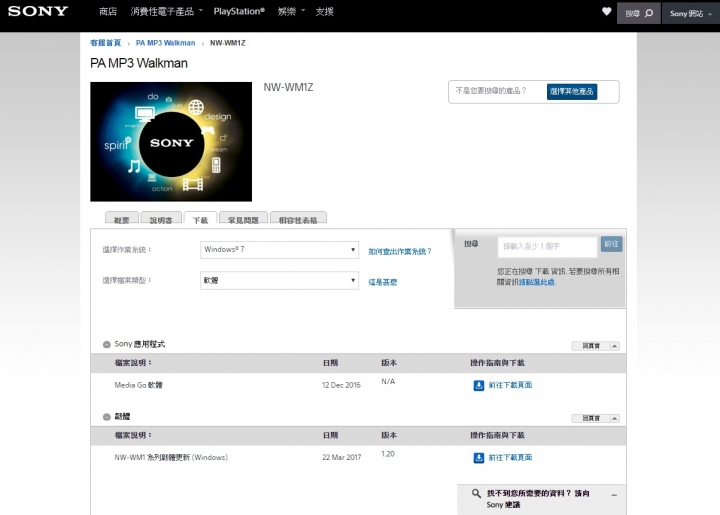Open the operating system Windows 7 dropdown
This screenshot has height=515, width=720.
(279, 250)
